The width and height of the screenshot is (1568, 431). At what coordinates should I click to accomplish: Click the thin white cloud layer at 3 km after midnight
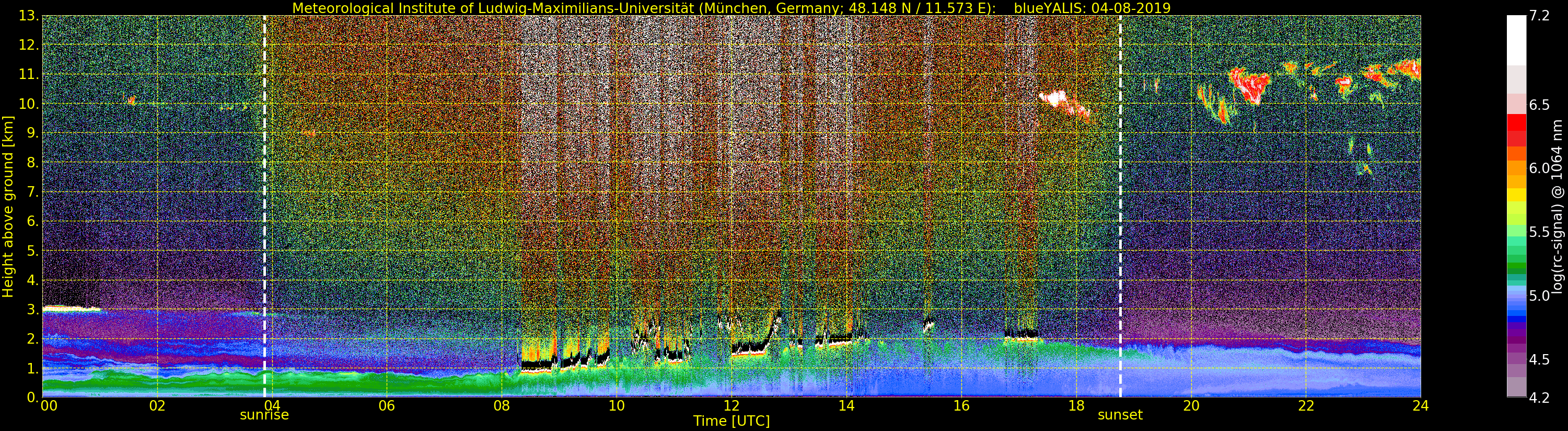click(x=72, y=309)
